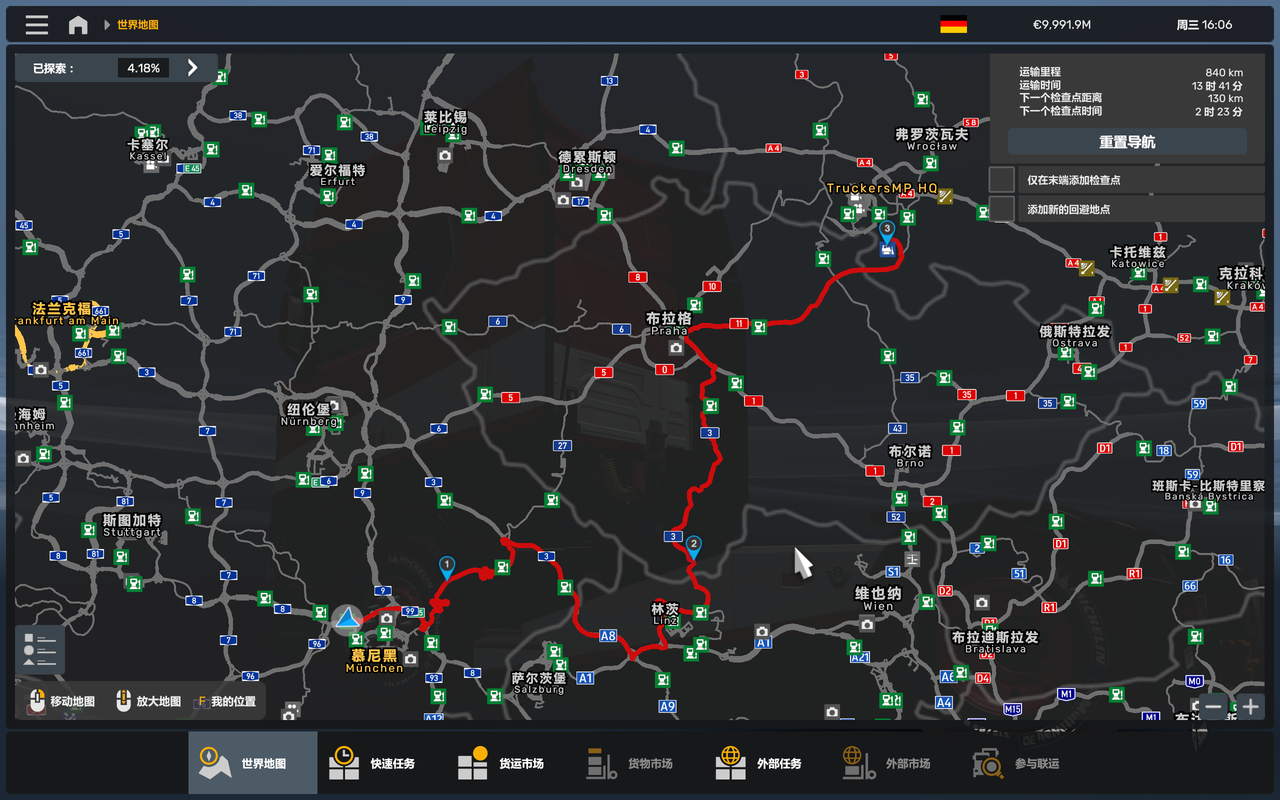1280x800 pixels.
Task: Click the 莱比锡 Leipzig city label
Action: click(x=445, y=122)
